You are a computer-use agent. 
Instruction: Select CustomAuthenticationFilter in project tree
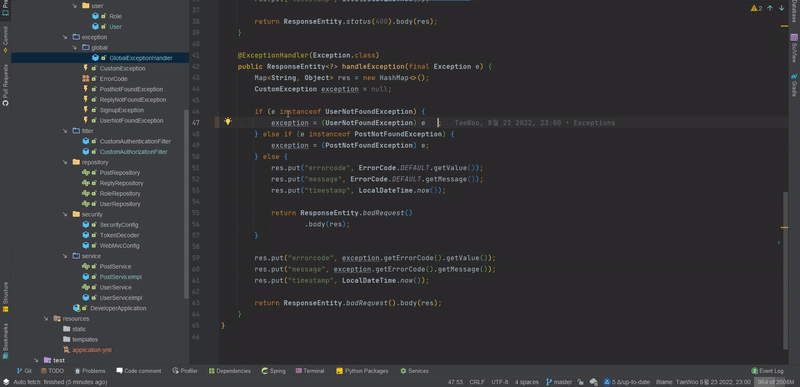click(135, 141)
